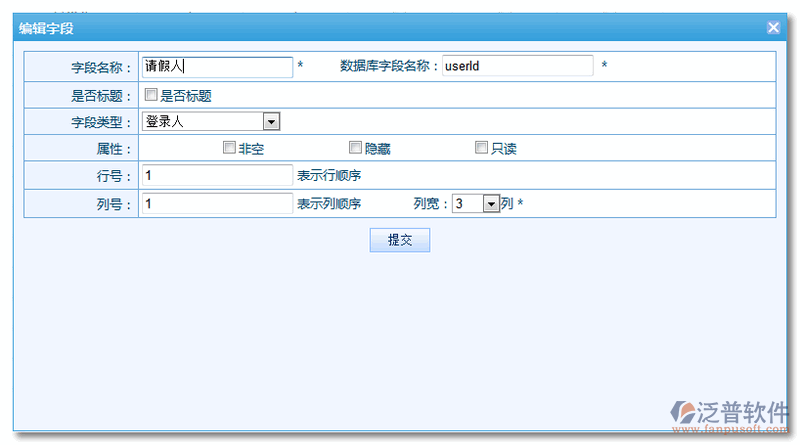Click the 字段名称 row label
The height and width of the screenshot is (445, 800).
pos(100,67)
